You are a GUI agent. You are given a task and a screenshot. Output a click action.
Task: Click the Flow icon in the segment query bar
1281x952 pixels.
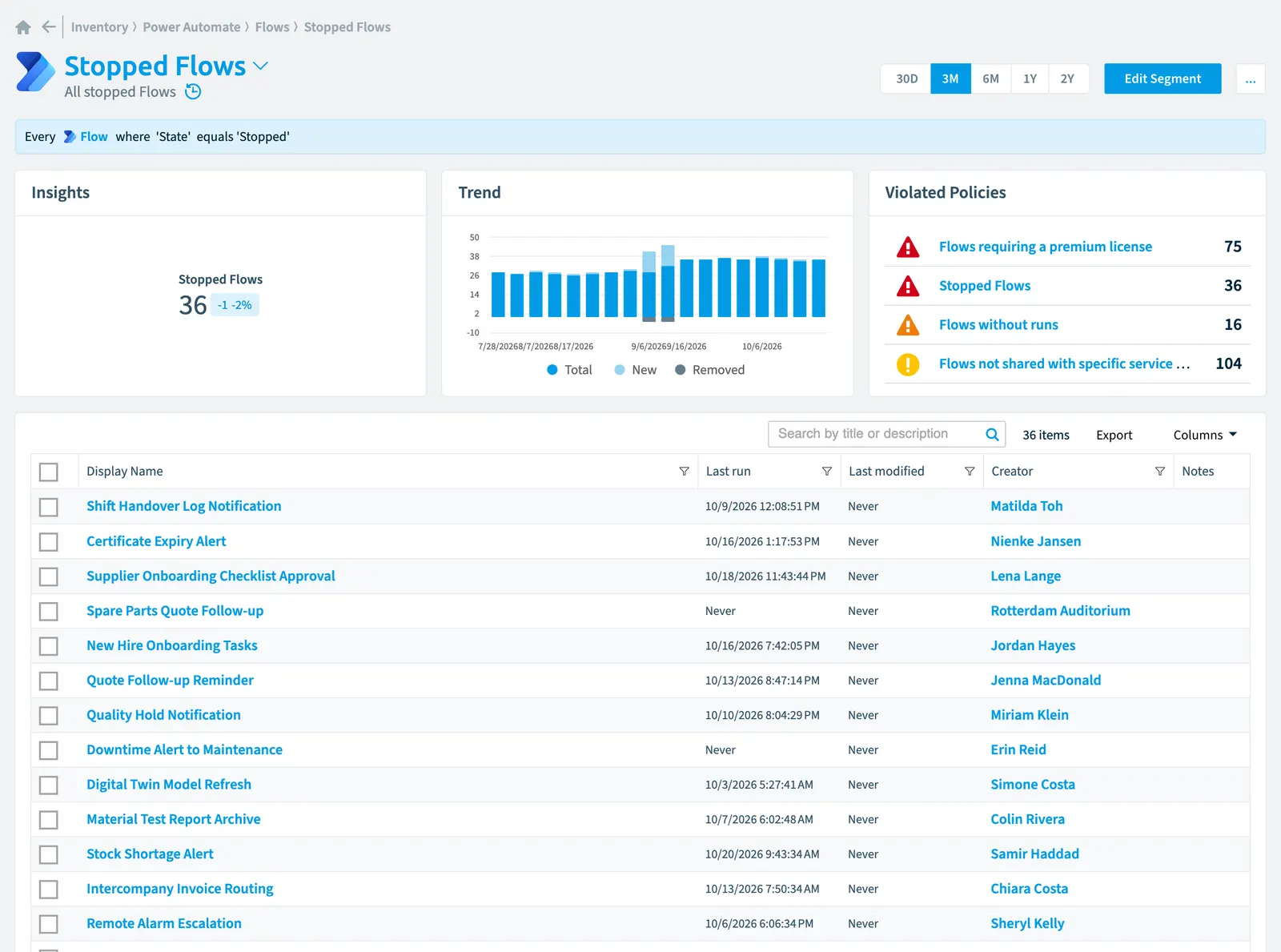[x=70, y=137]
